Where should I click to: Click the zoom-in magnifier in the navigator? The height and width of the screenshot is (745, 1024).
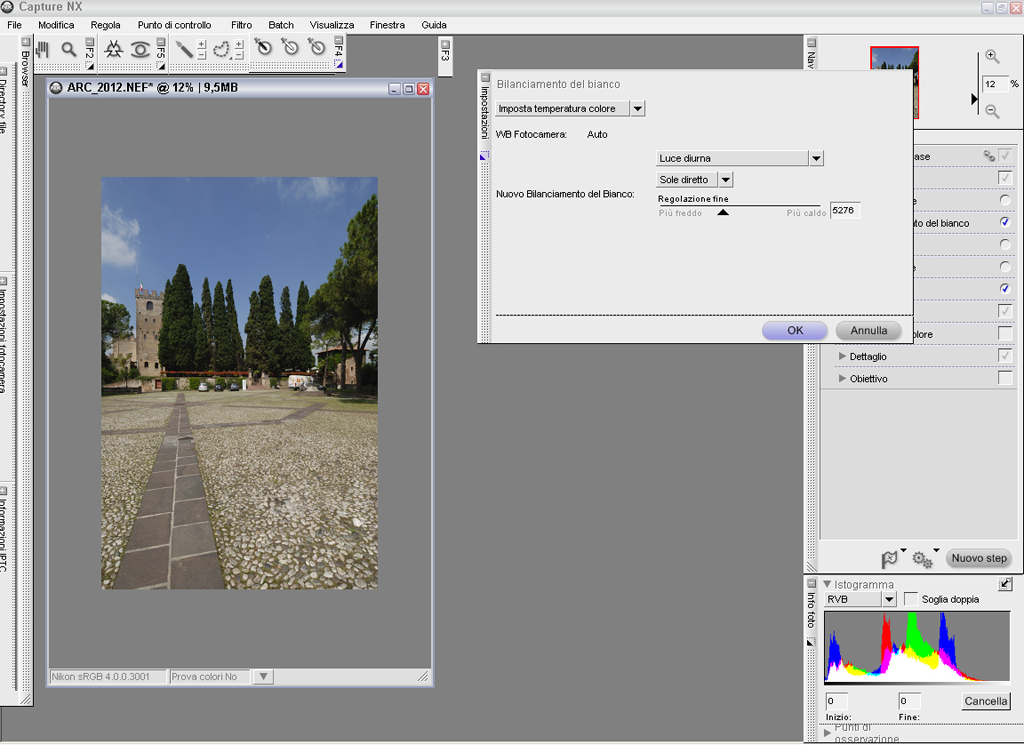pos(992,57)
